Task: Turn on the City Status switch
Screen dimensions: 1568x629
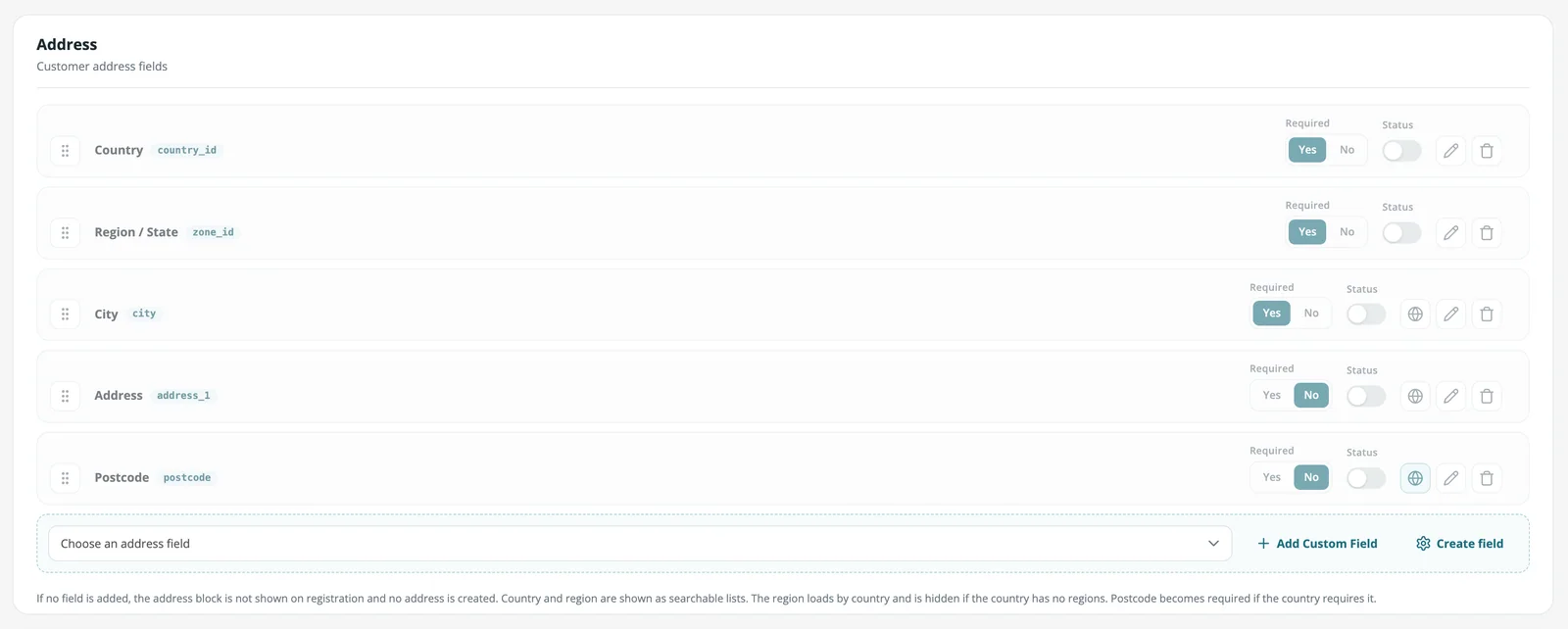Action: point(1366,314)
